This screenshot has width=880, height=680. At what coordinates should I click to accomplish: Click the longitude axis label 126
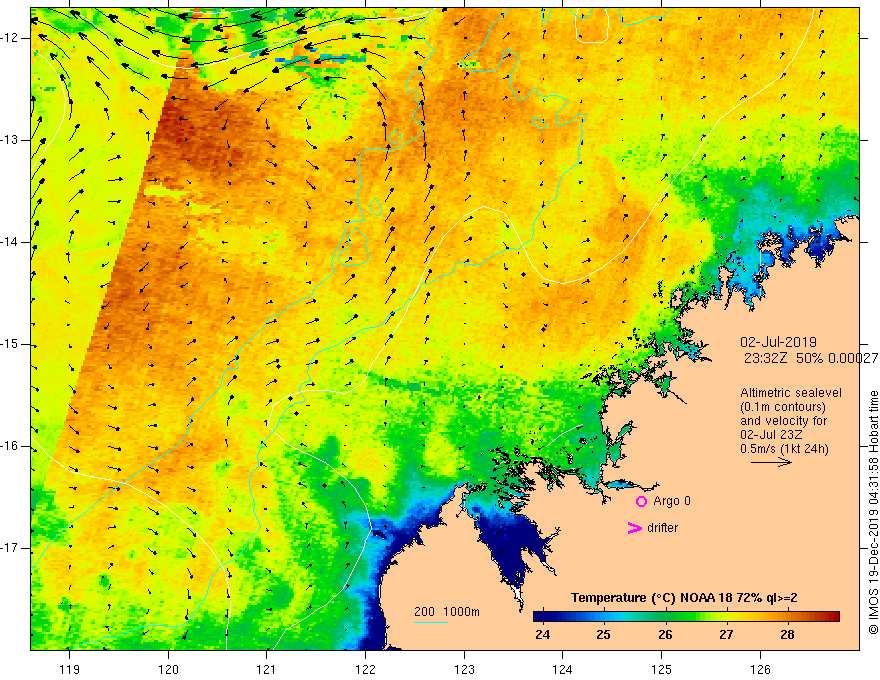point(760,669)
